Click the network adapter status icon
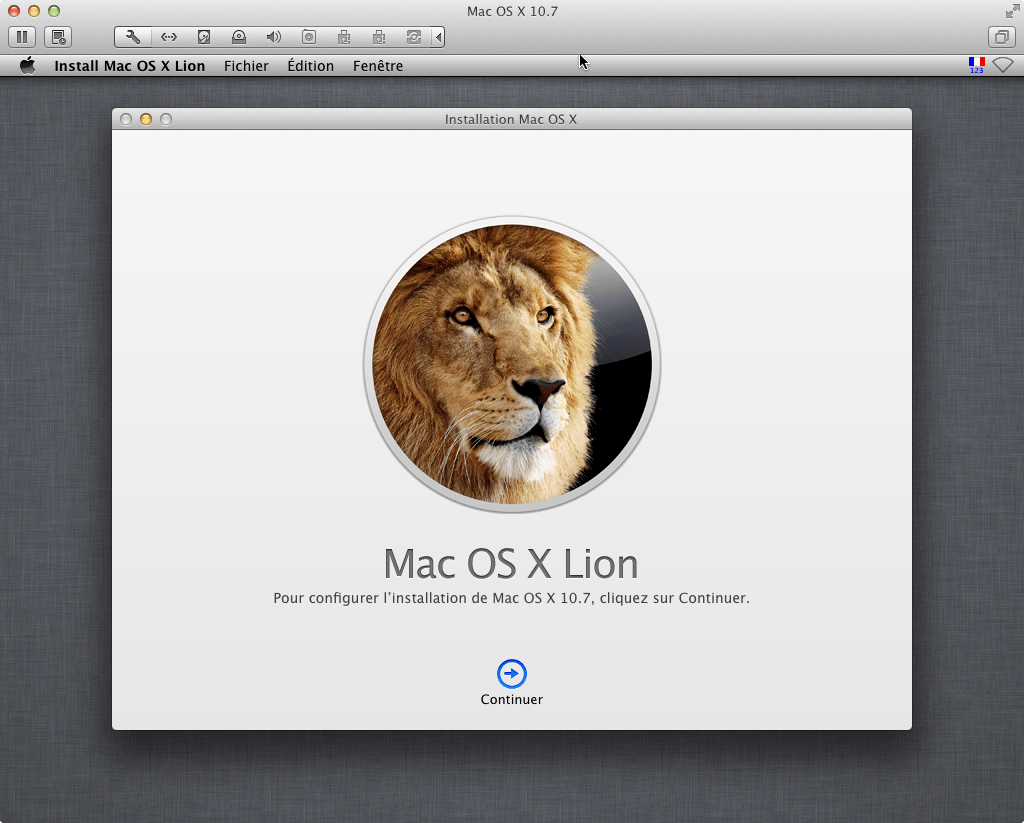The width and height of the screenshot is (1024, 823). (169, 37)
